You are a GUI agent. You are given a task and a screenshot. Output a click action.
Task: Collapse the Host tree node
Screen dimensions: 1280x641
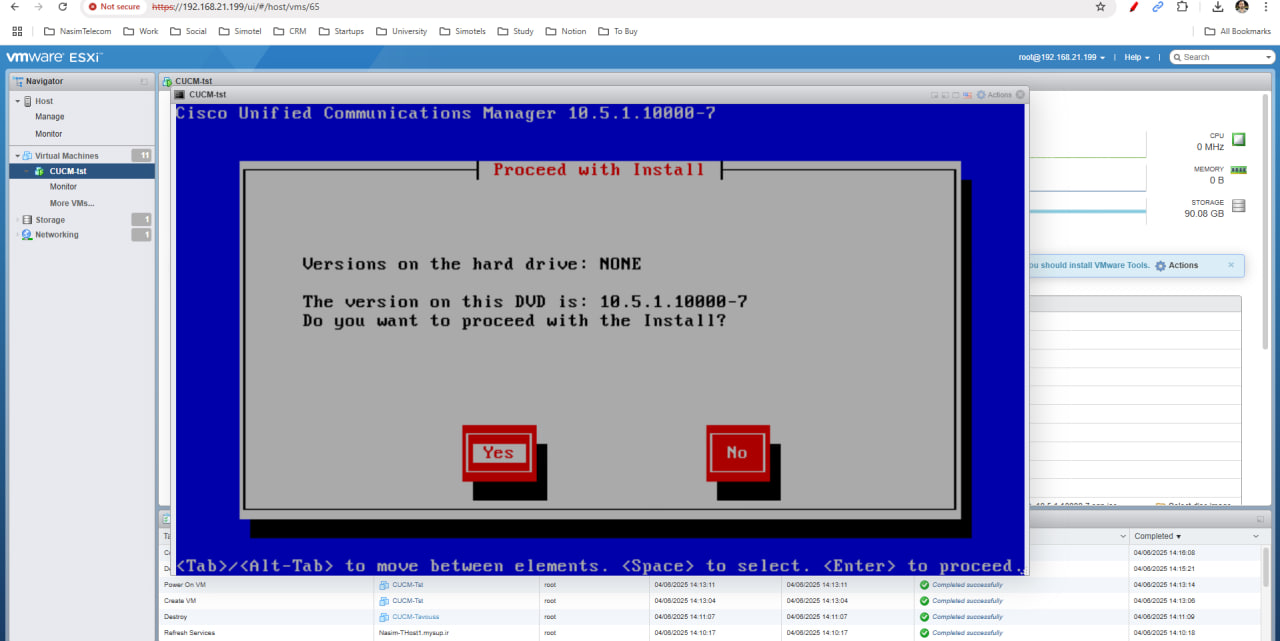point(17,101)
